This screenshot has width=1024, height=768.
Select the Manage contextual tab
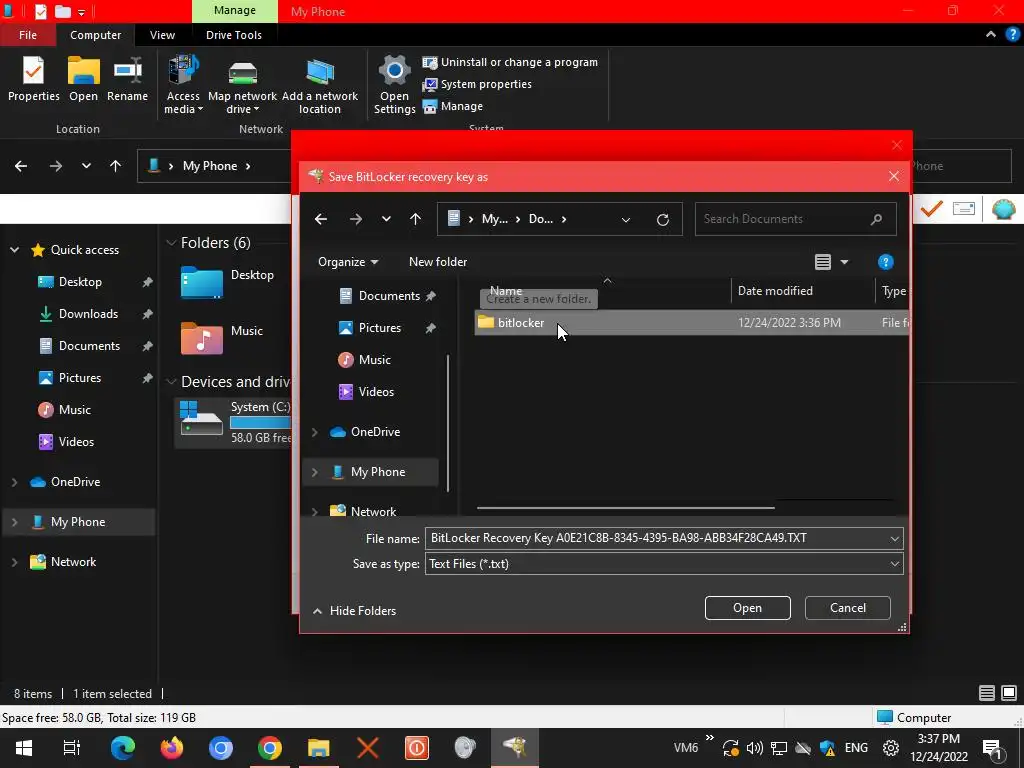[x=234, y=10]
